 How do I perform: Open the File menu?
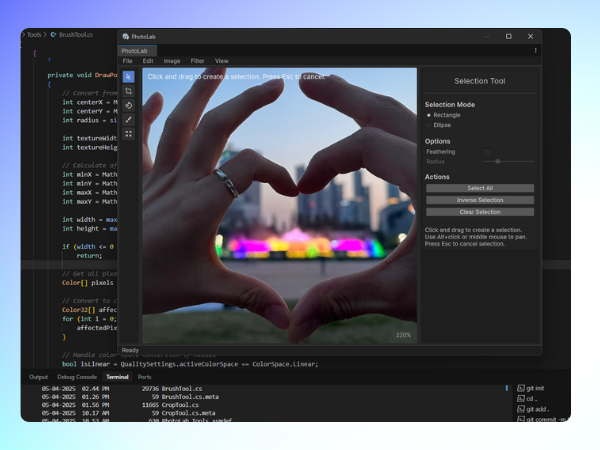click(127, 61)
